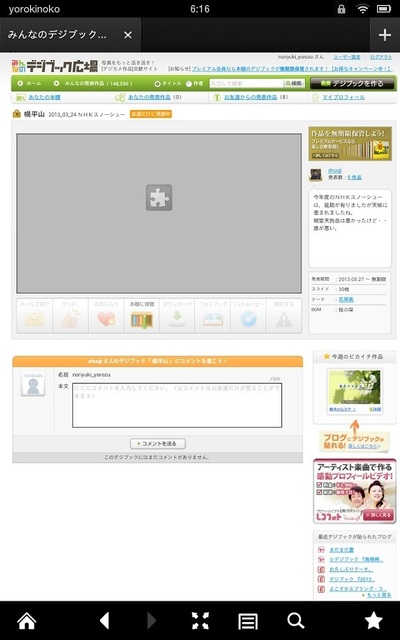The height and width of the screenshot is (640, 400).
Task: Click author shuuji's avatar thumbnail
Action: coord(316,174)
